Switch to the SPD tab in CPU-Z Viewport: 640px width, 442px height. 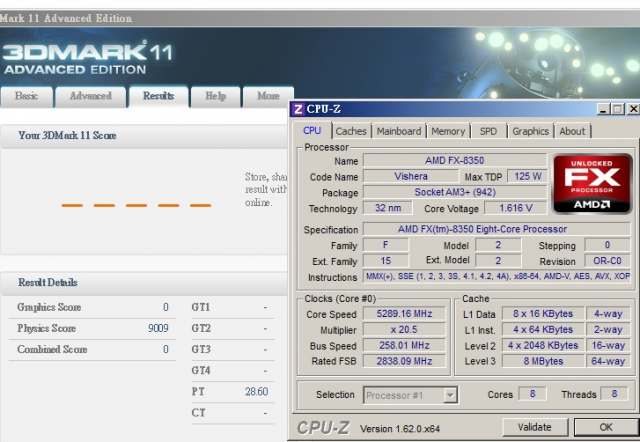[x=488, y=131]
